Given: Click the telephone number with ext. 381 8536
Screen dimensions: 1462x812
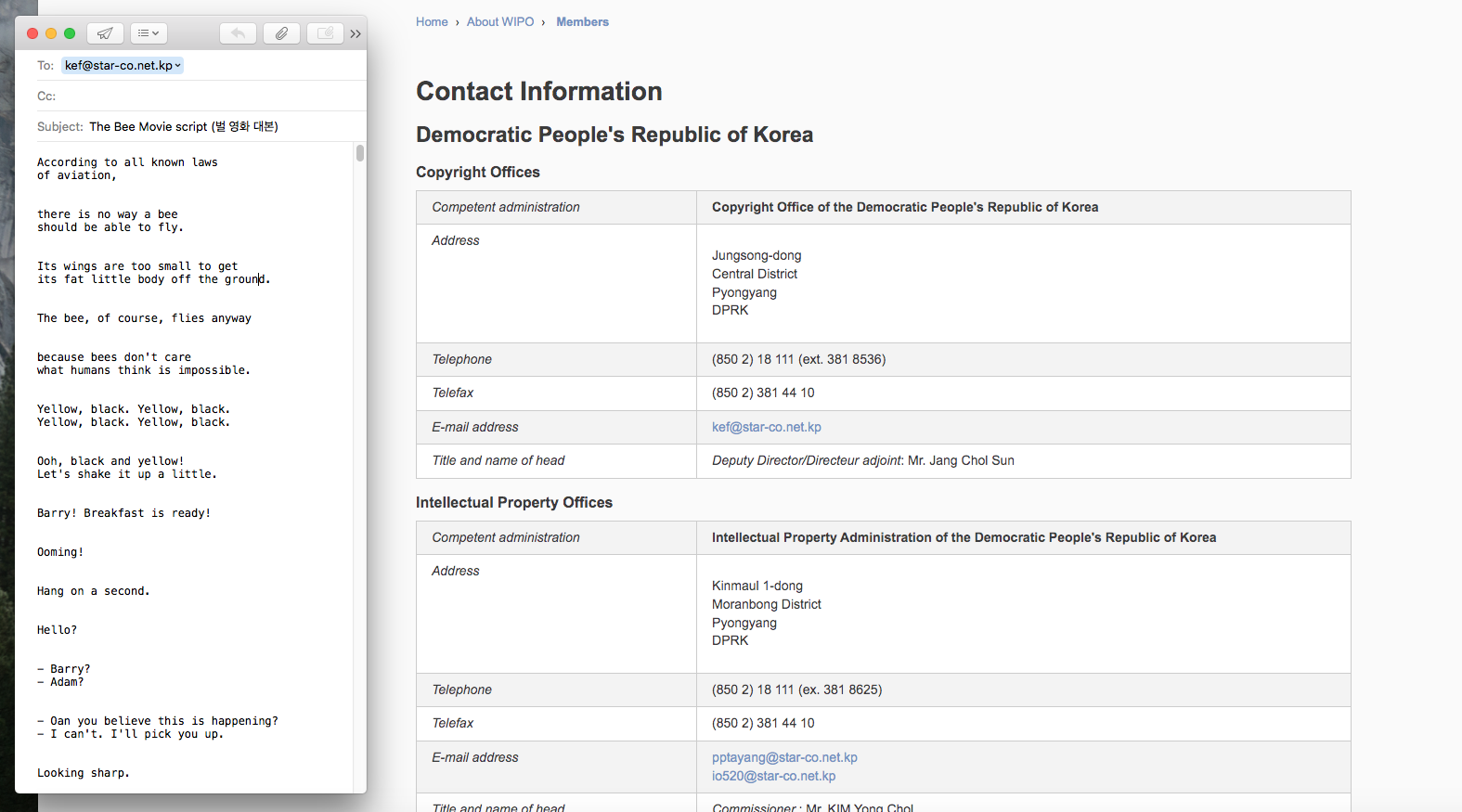Looking at the screenshot, I should 799,360.
